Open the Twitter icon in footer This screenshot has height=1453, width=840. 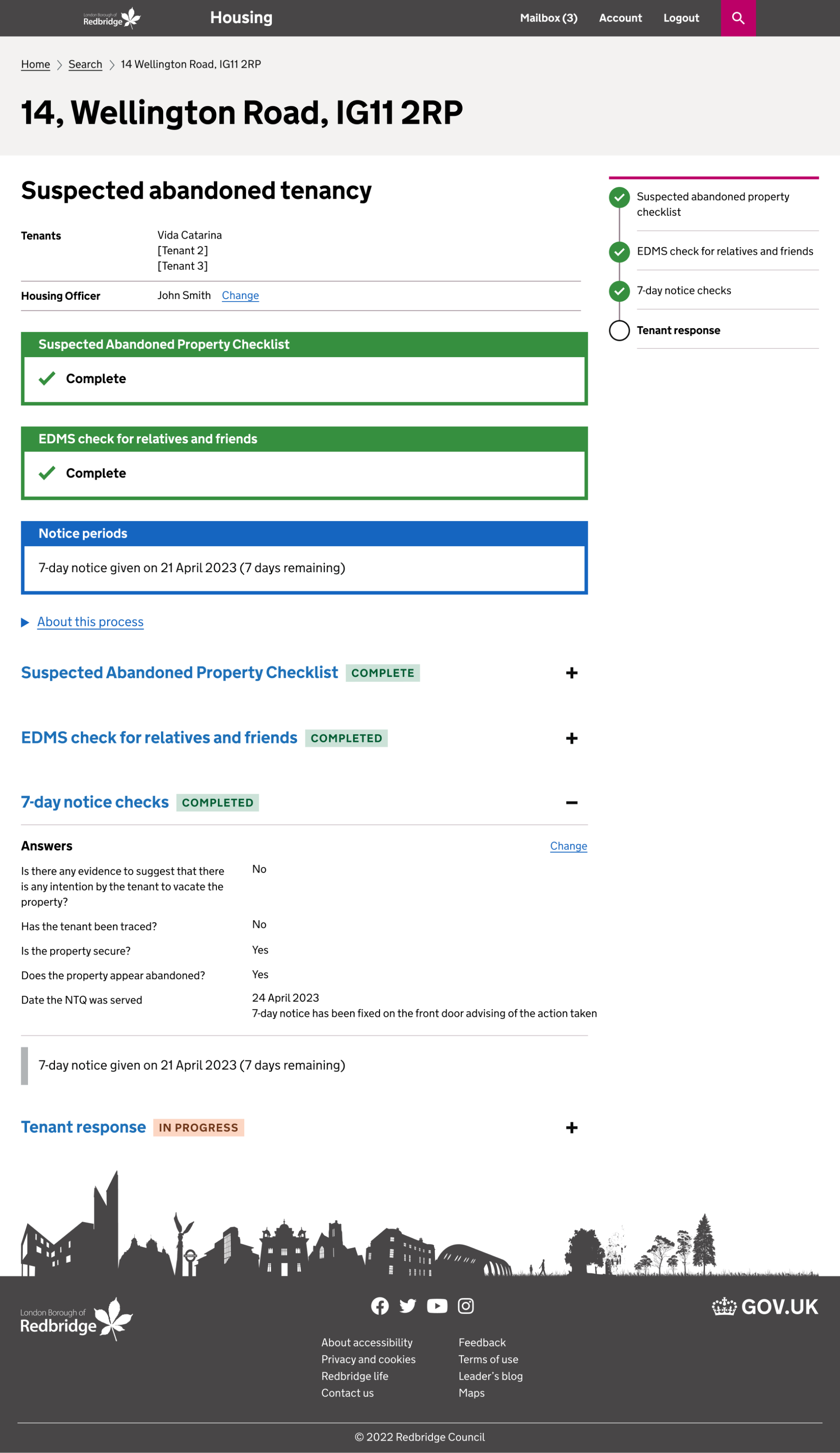tap(408, 1305)
